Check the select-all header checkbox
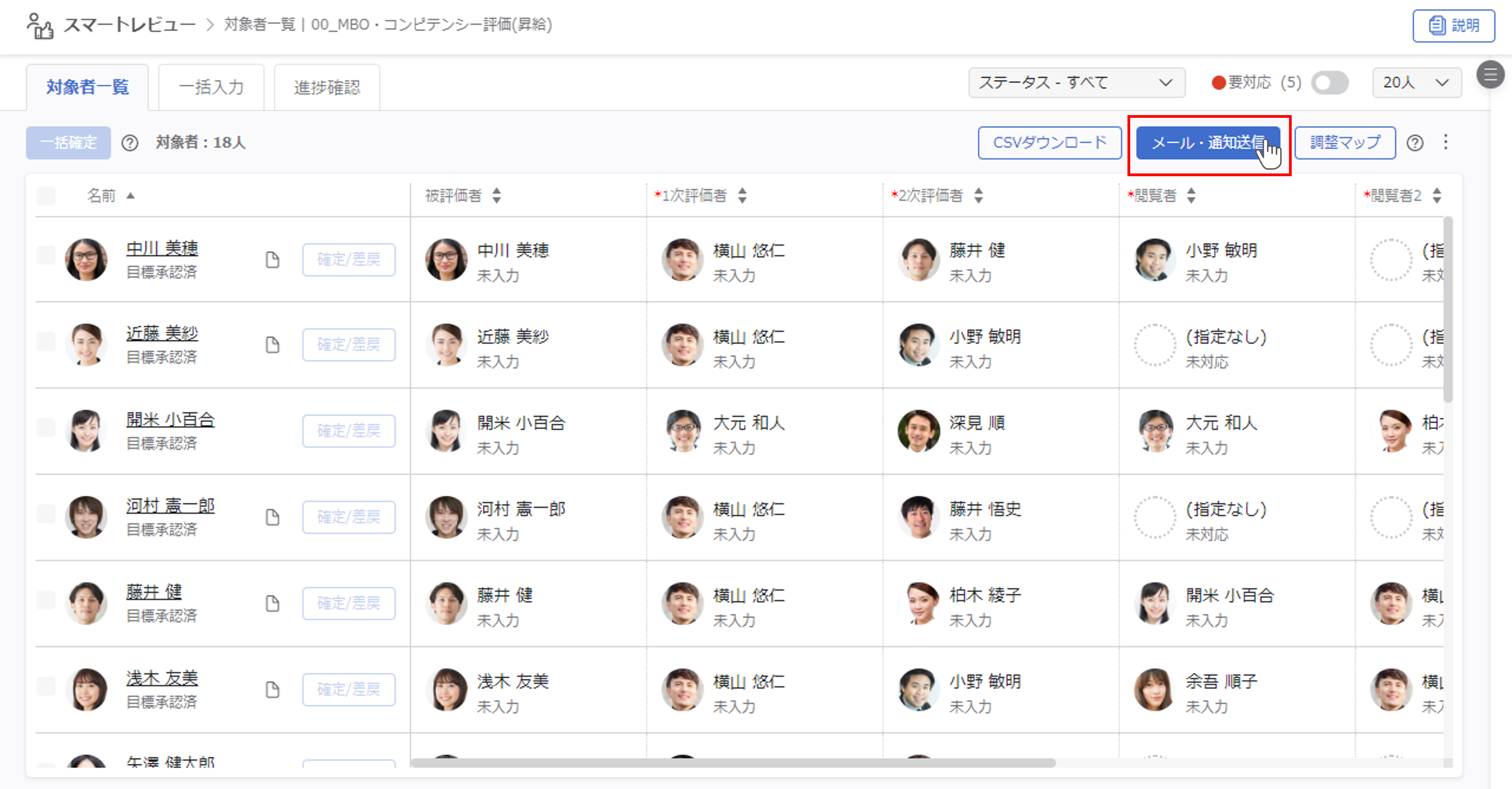The image size is (1512, 789). (46, 195)
